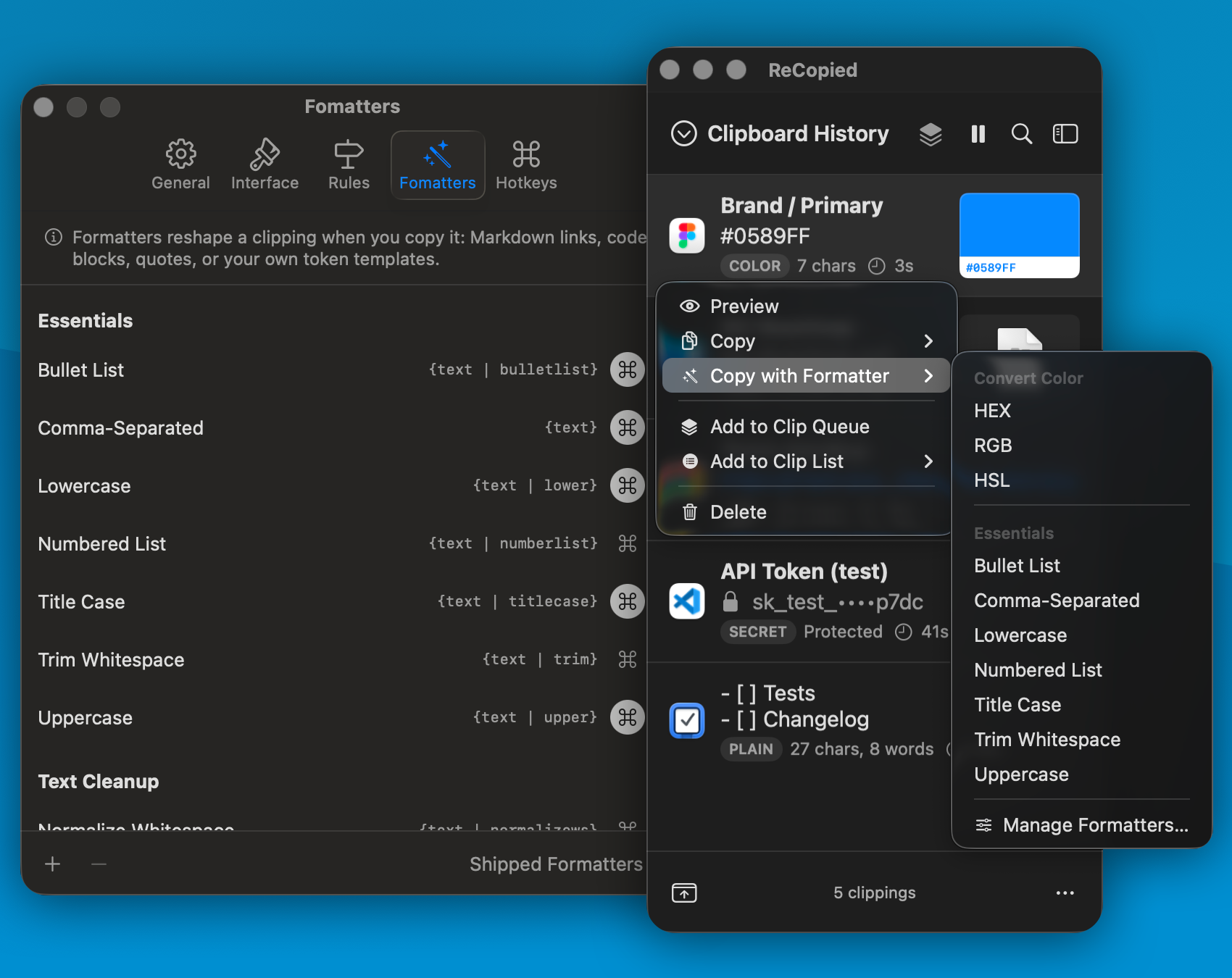
Task: Select the Tests Changelog checklist clipping
Action: [x=799, y=721]
